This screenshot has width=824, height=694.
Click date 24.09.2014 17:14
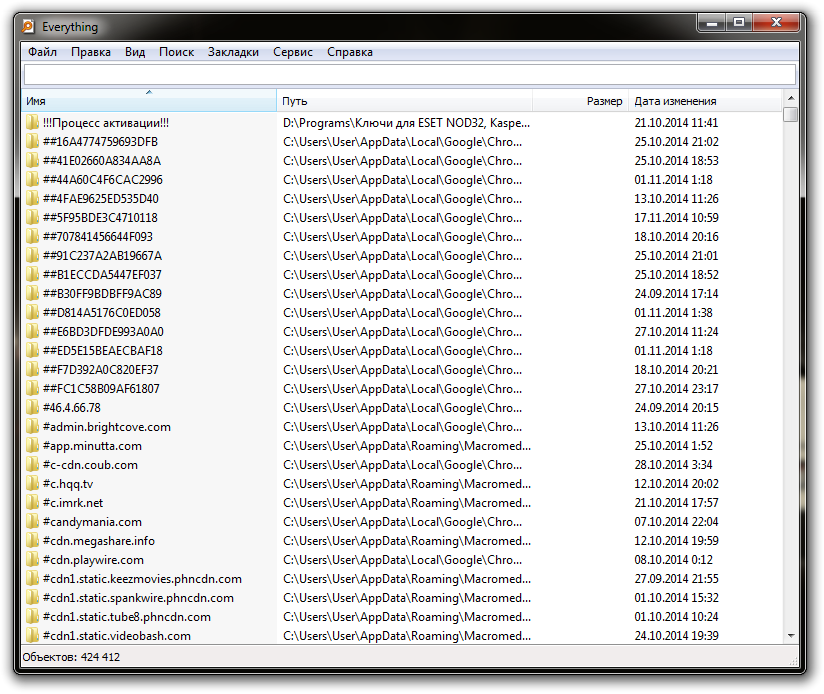[676, 294]
